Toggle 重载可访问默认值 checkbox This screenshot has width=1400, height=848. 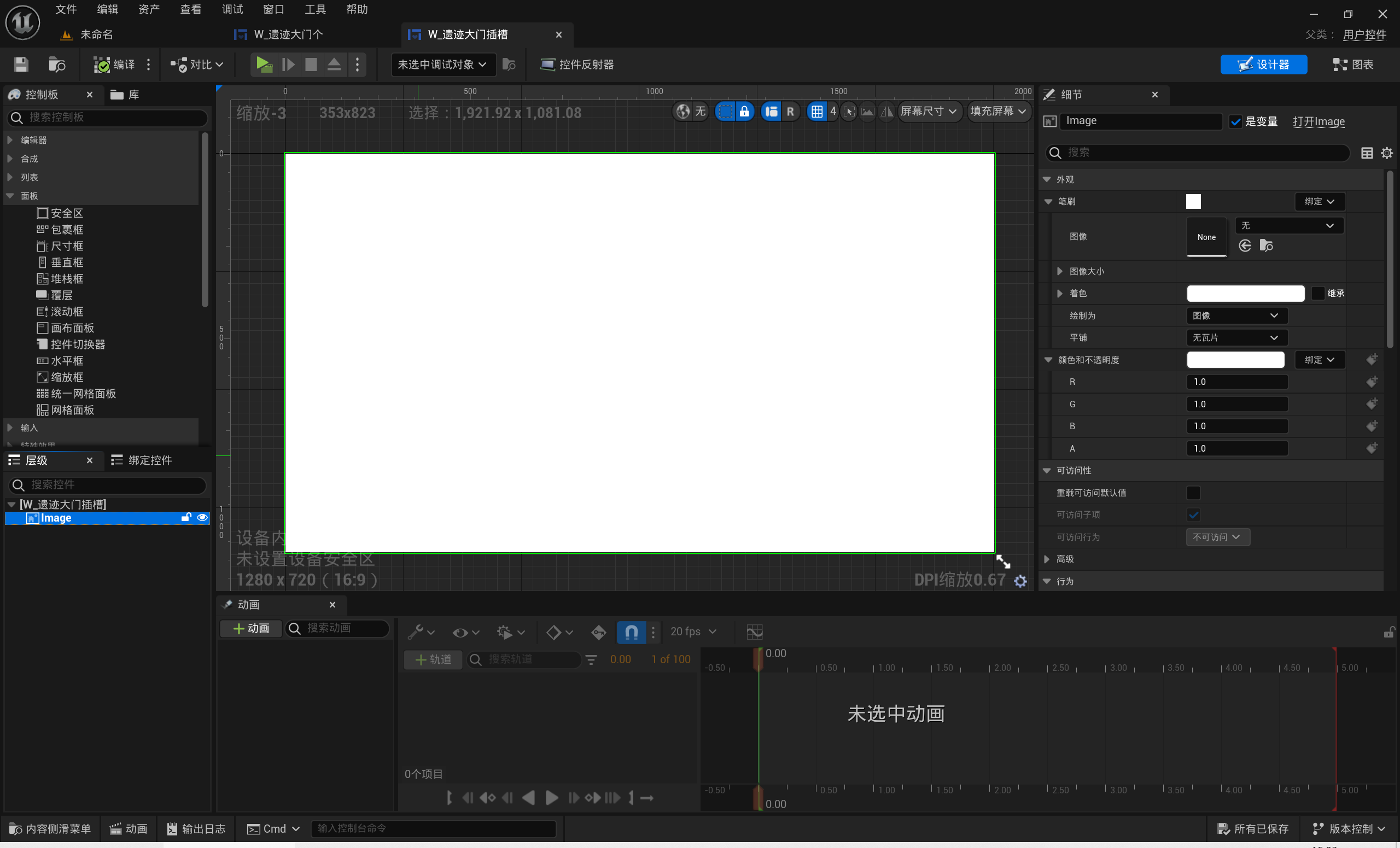click(1193, 493)
